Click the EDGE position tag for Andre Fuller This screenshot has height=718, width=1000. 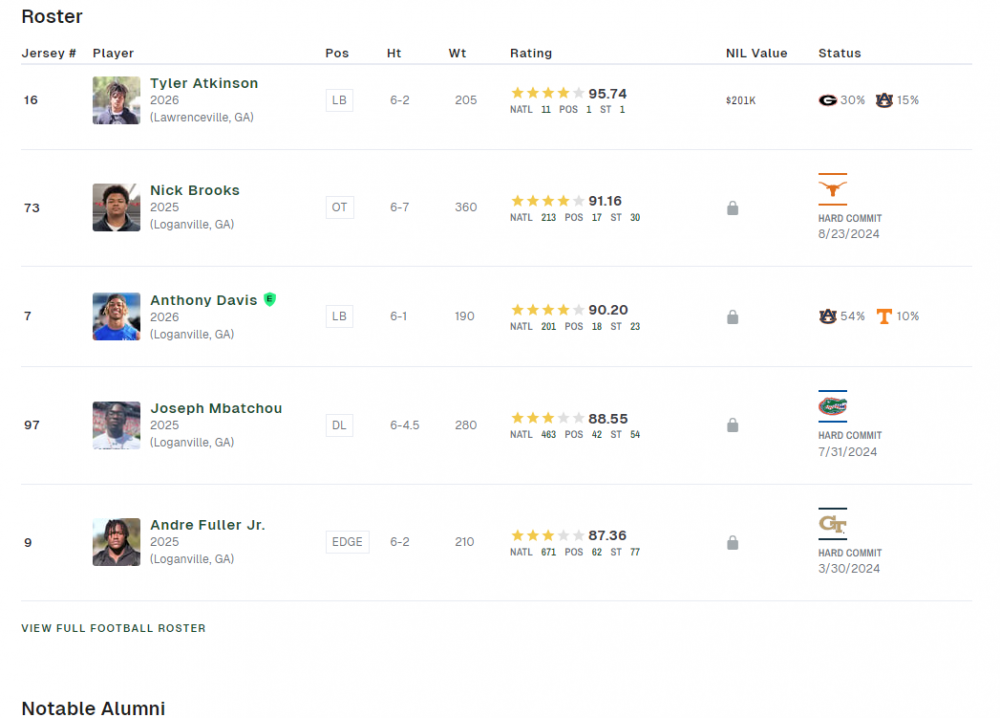(347, 542)
